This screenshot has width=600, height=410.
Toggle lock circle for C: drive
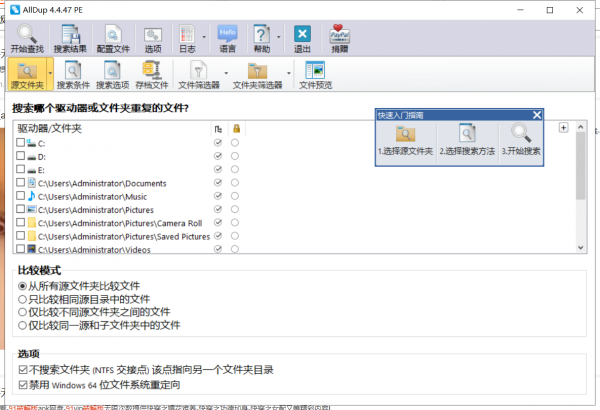point(235,143)
